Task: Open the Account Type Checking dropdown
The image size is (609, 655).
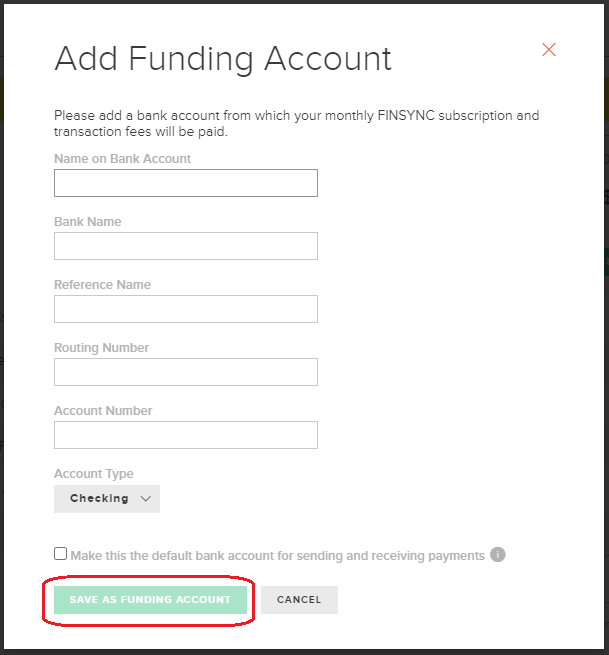Action: click(x=107, y=499)
